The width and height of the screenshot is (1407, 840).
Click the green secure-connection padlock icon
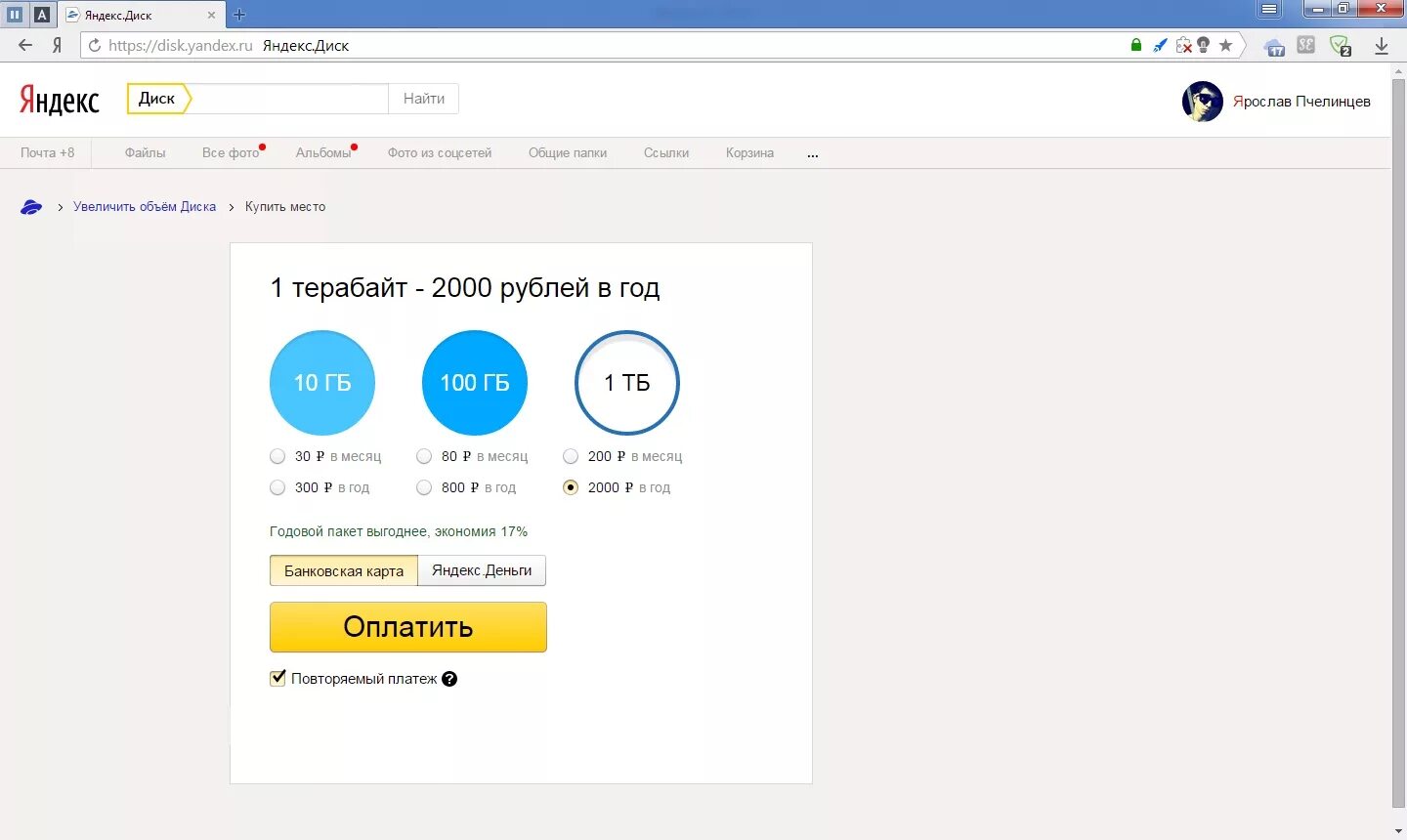(1136, 45)
